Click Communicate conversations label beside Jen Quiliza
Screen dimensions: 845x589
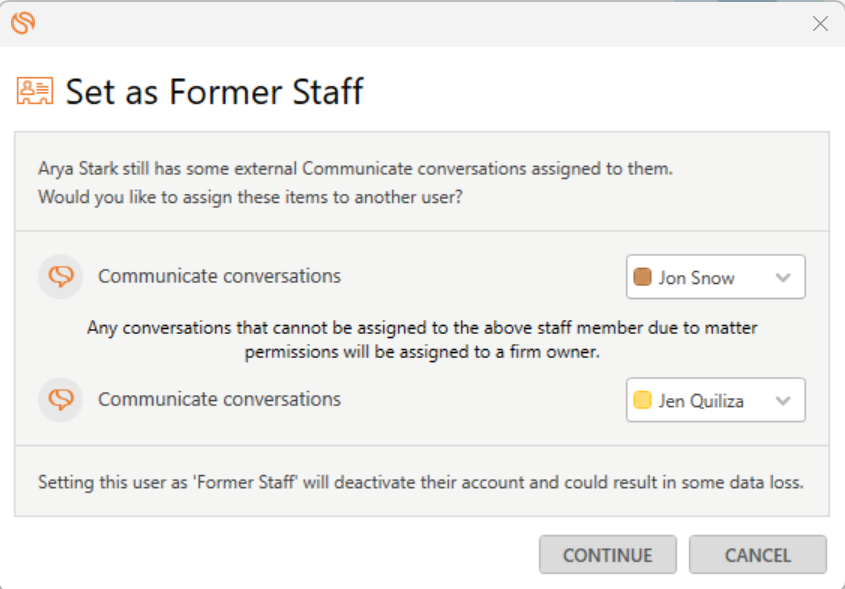219,399
